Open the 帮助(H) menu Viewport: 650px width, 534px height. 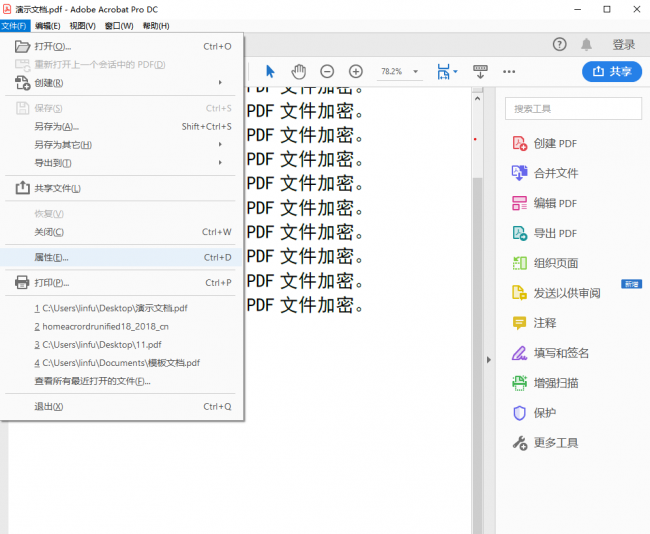point(156,26)
